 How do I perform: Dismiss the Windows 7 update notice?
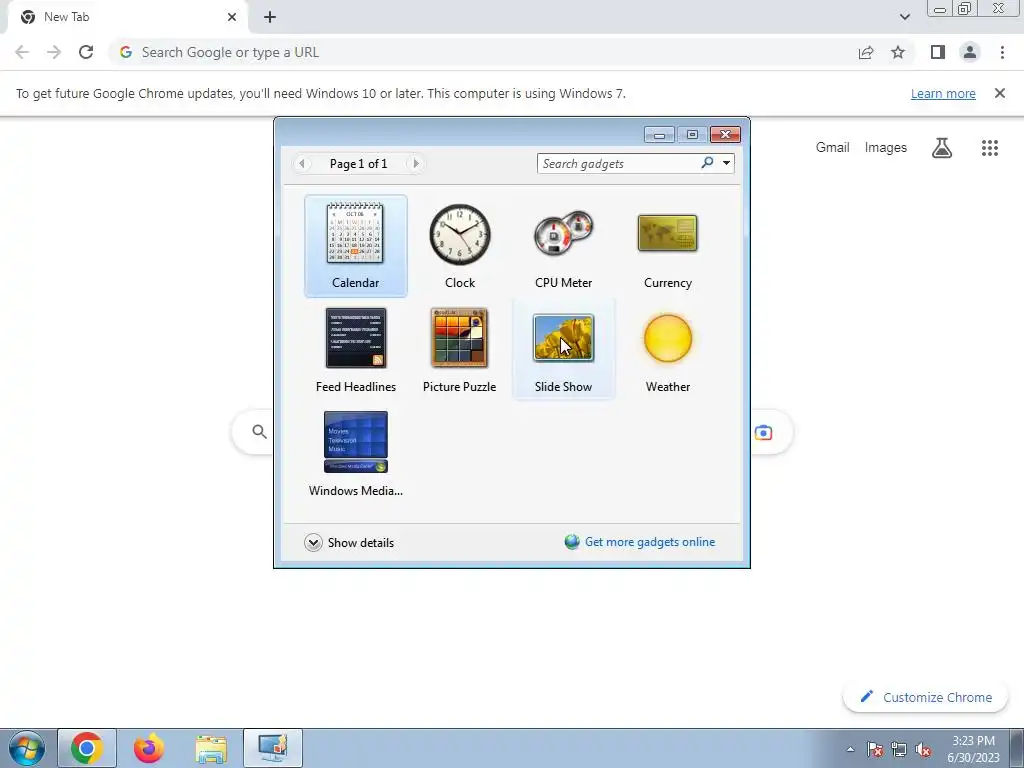click(x=1000, y=93)
